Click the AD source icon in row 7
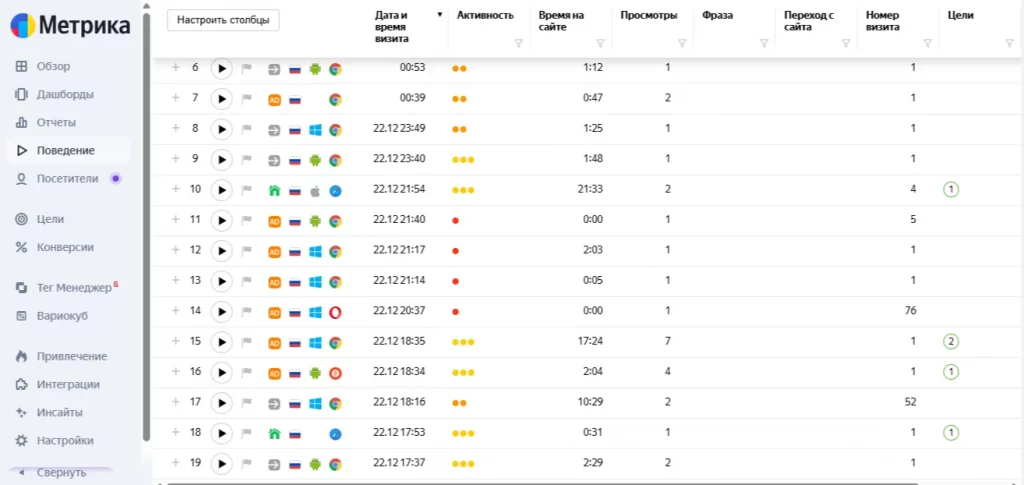 pyautogui.click(x=274, y=99)
